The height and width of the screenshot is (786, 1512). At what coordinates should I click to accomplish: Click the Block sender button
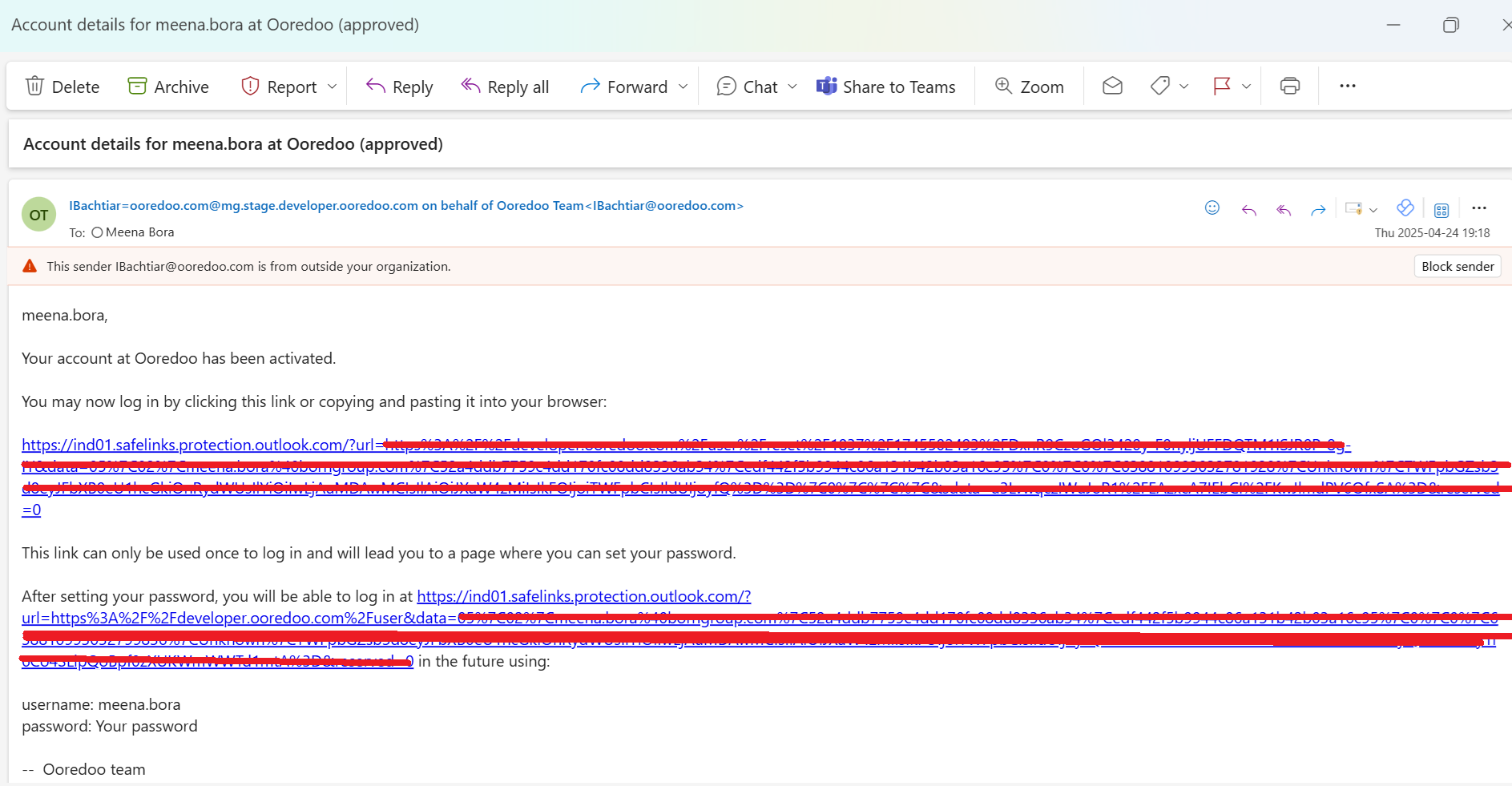pyautogui.click(x=1457, y=265)
